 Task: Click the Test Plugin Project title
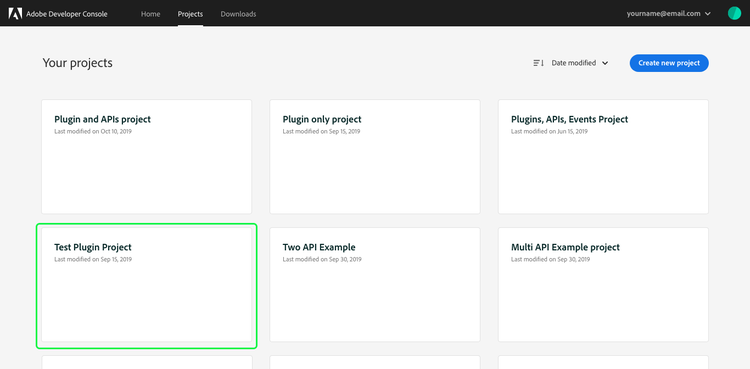(x=93, y=247)
